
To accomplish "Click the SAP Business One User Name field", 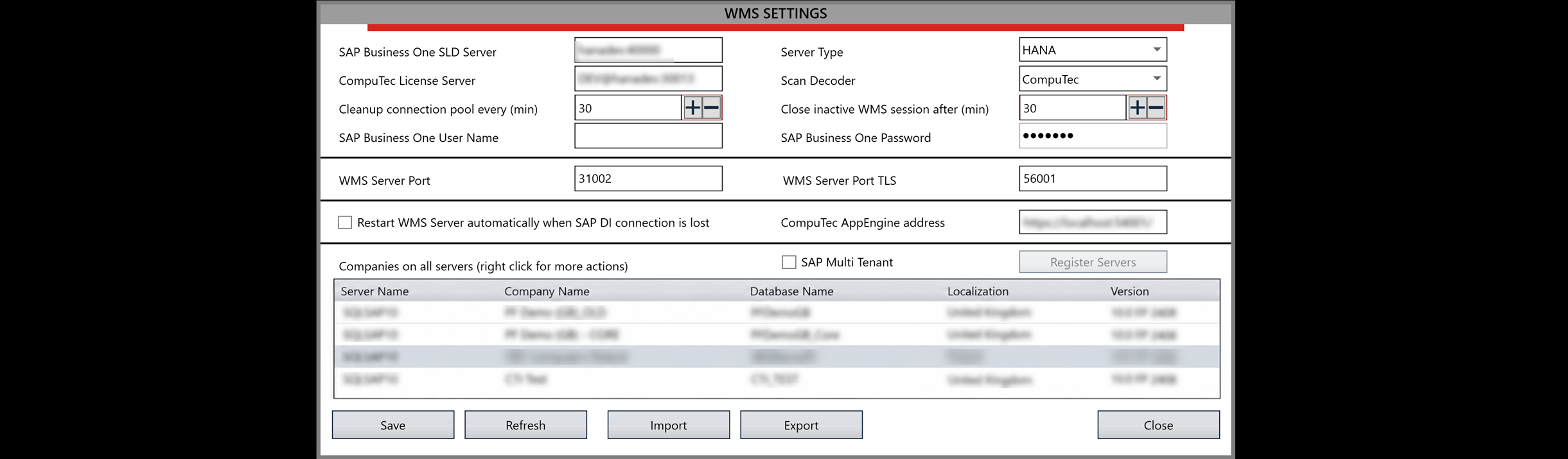I will coord(648,136).
